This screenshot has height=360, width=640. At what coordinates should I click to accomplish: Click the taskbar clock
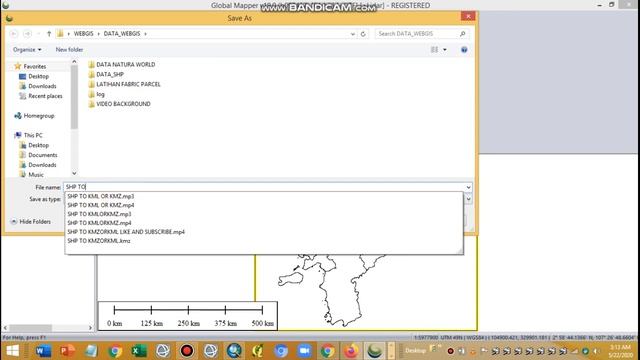click(x=620, y=351)
